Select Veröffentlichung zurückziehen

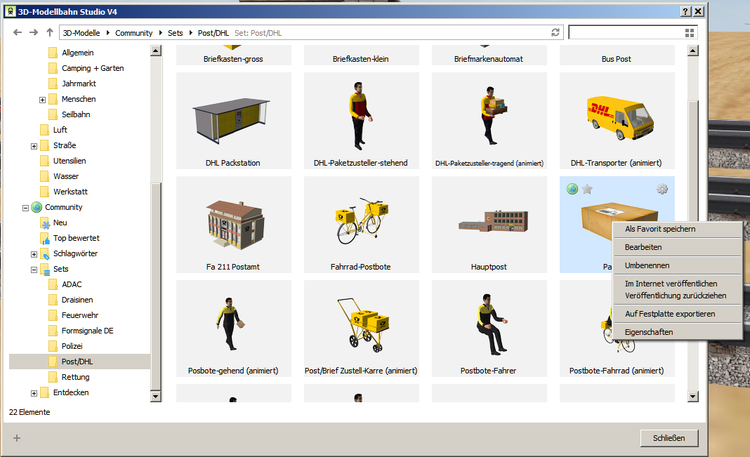click(677, 296)
